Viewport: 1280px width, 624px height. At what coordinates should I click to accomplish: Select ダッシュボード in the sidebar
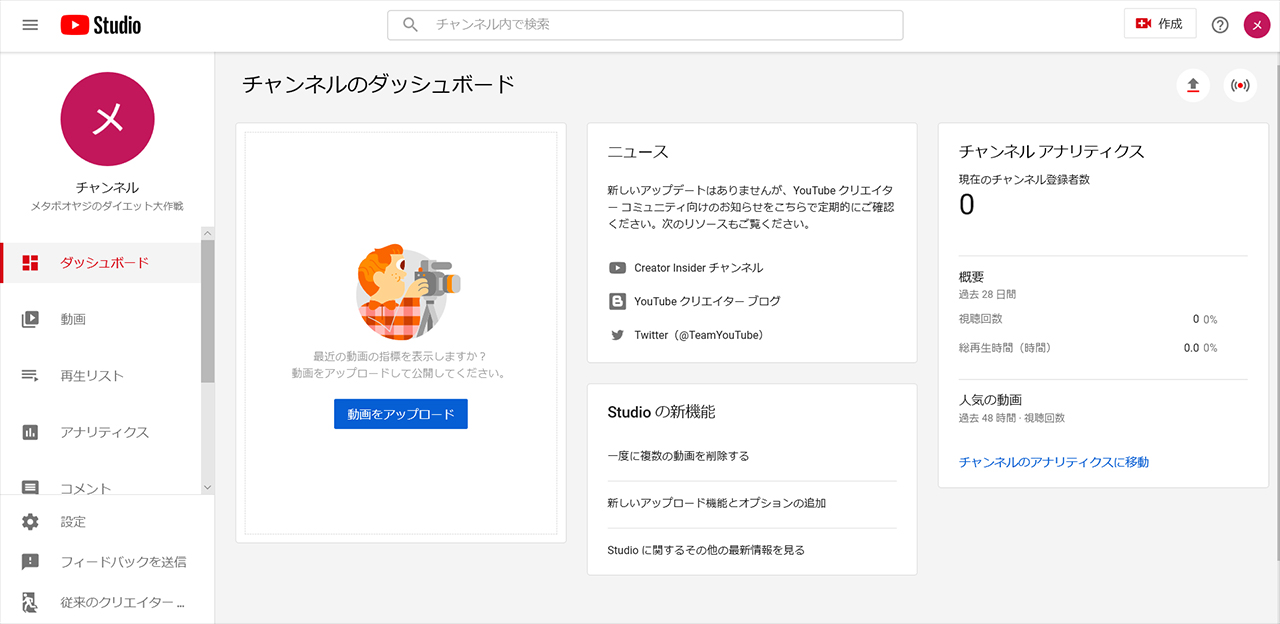(101, 263)
